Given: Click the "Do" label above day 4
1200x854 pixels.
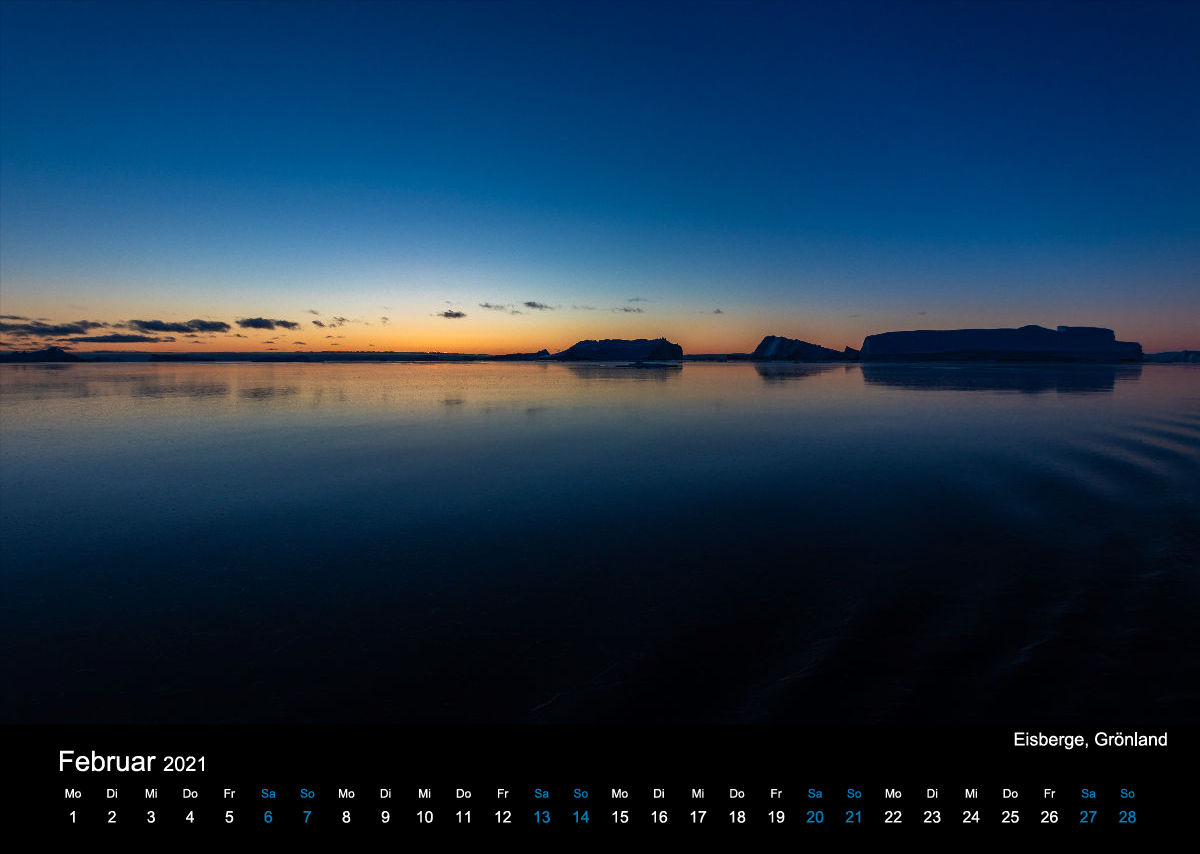Looking at the screenshot, I should [190, 794].
